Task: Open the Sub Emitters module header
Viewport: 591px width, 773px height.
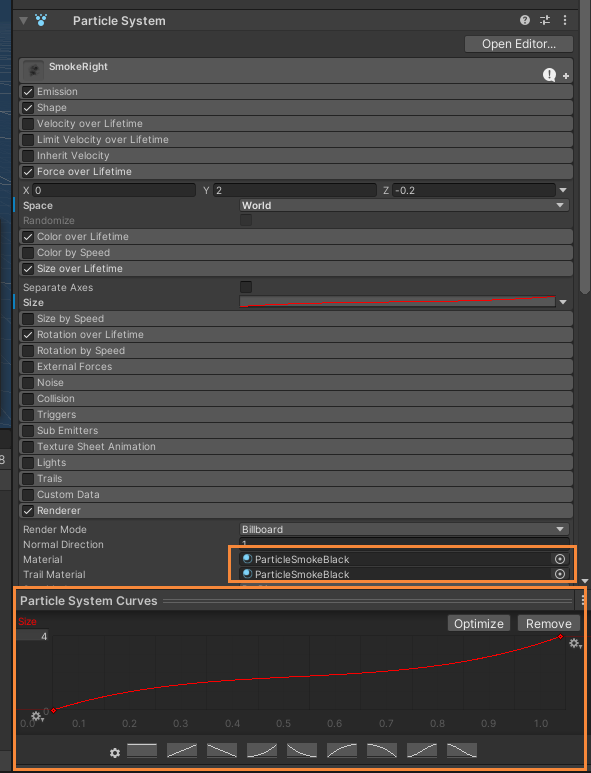Action: (x=296, y=430)
